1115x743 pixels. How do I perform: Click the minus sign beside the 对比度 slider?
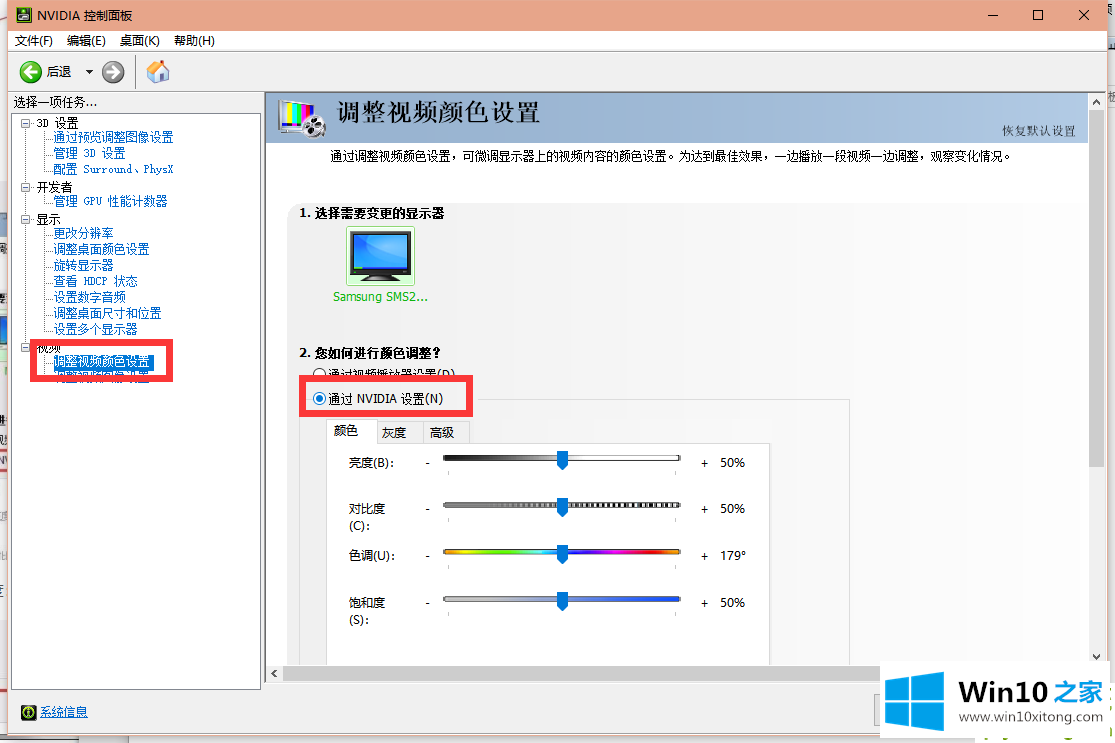427,509
